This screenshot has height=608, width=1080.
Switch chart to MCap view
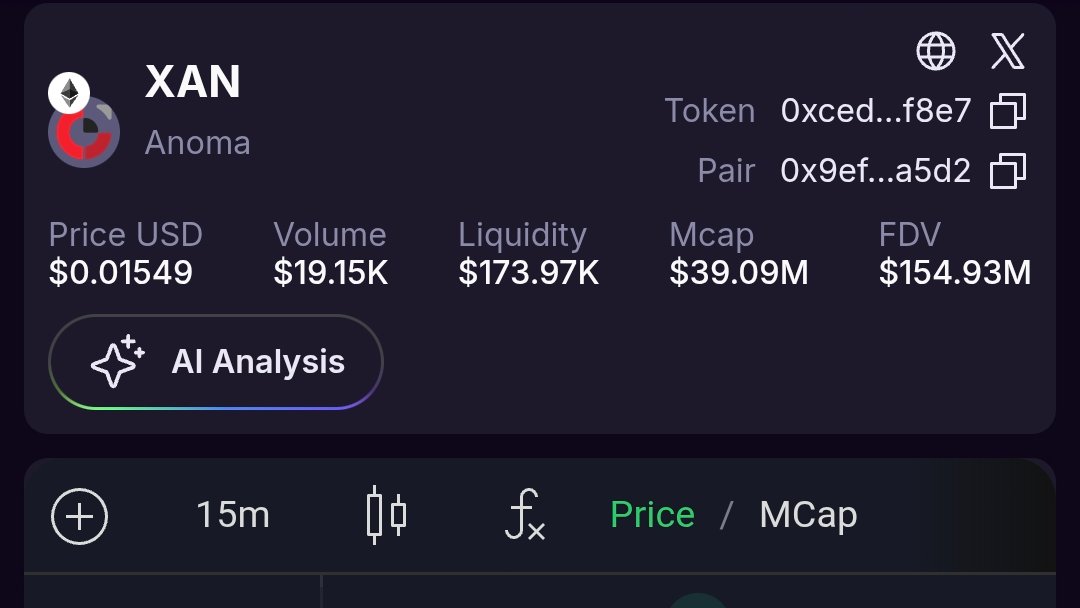point(808,516)
